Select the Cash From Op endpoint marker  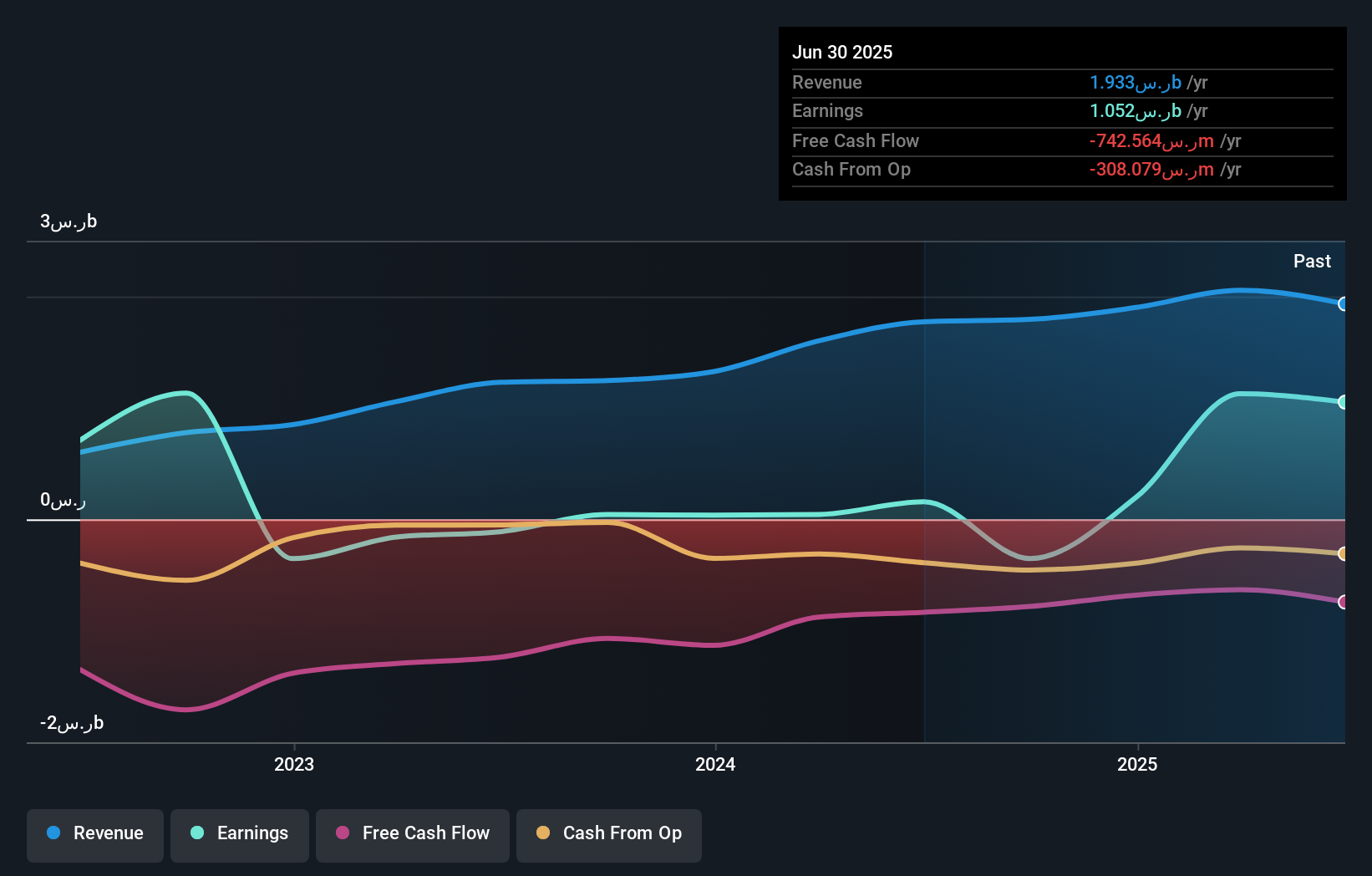click(1343, 553)
